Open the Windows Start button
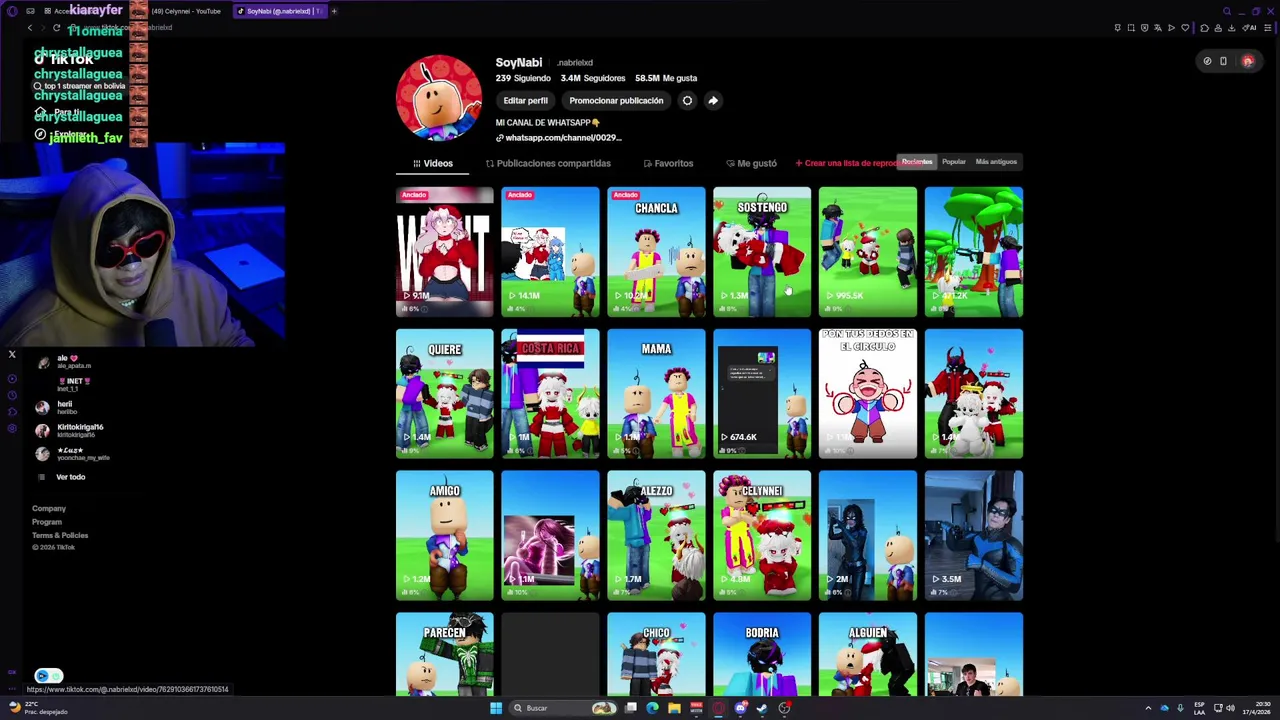The image size is (1280, 720). (496, 708)
